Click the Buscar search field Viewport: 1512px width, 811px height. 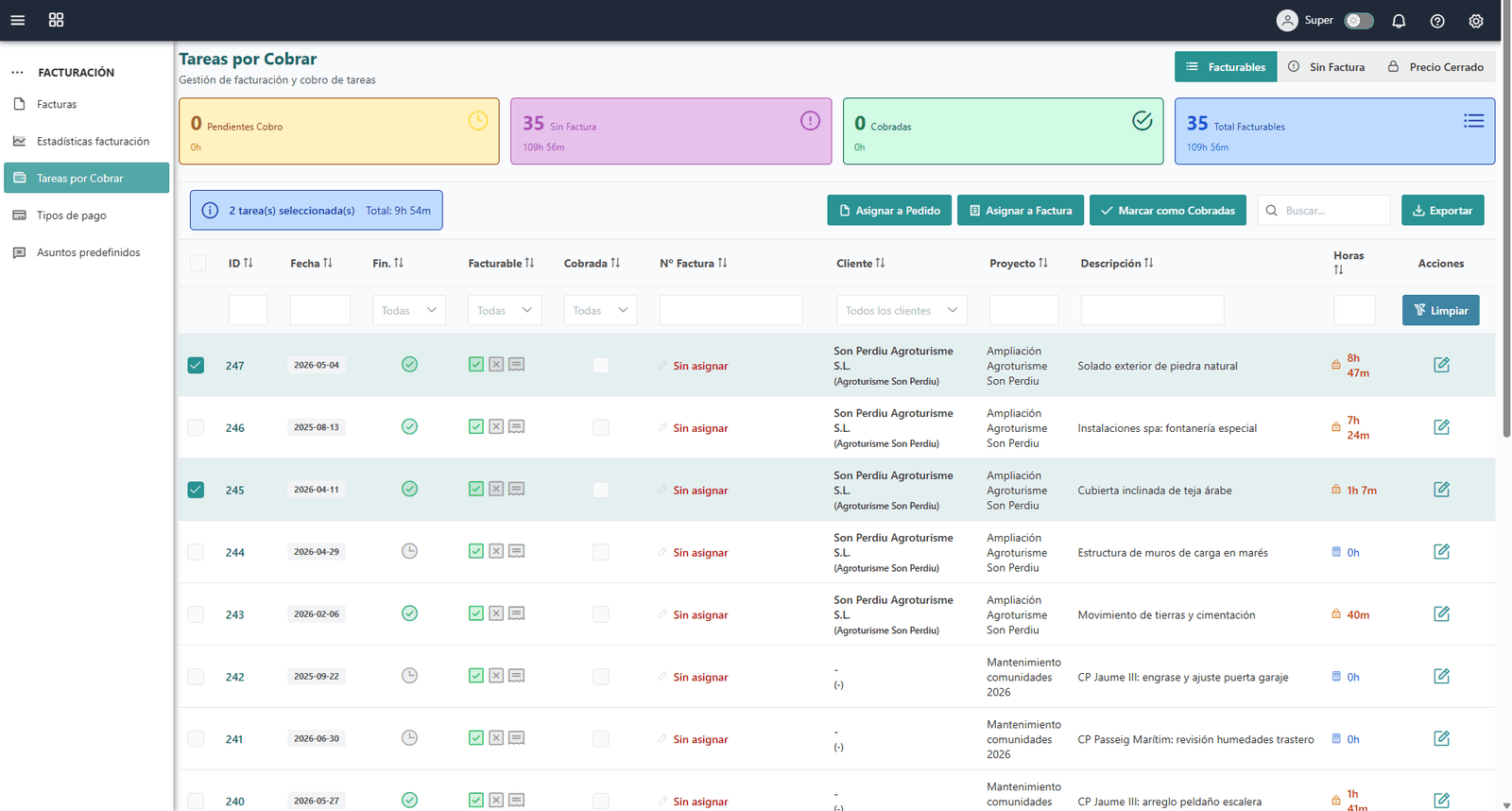coord(1324,211)
